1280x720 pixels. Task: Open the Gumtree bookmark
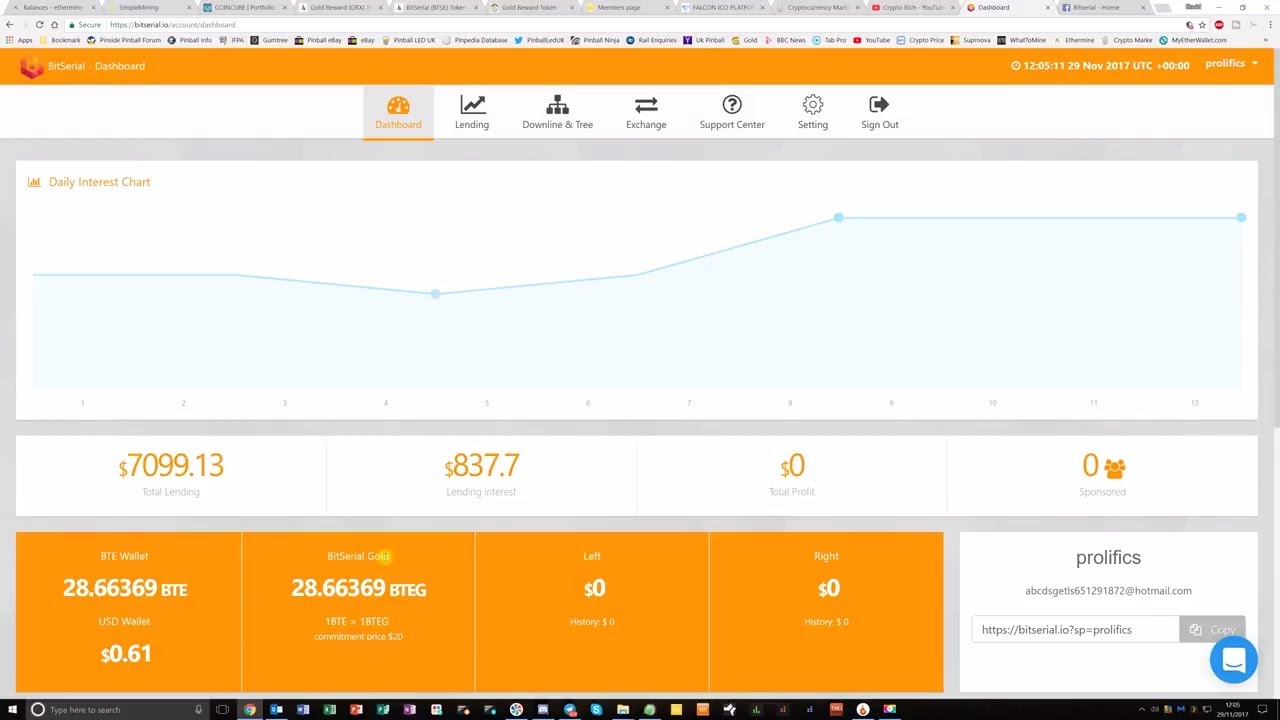pyautogui.click(x=269, y=40)
